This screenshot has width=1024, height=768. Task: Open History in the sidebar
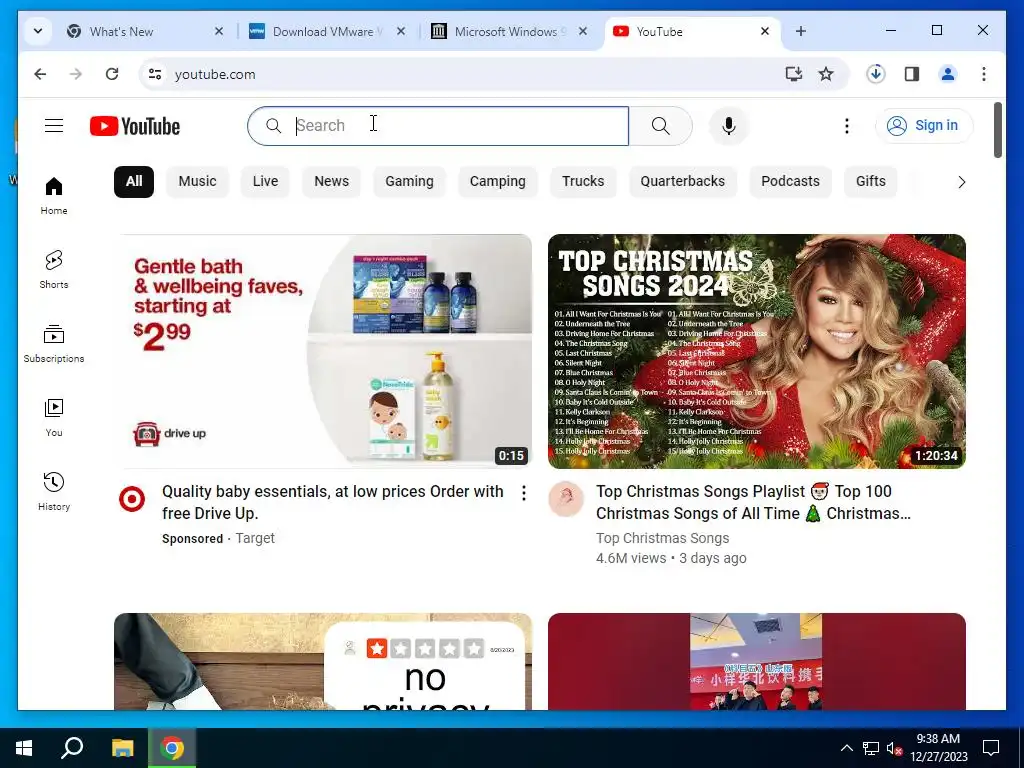tap(54, 492)
